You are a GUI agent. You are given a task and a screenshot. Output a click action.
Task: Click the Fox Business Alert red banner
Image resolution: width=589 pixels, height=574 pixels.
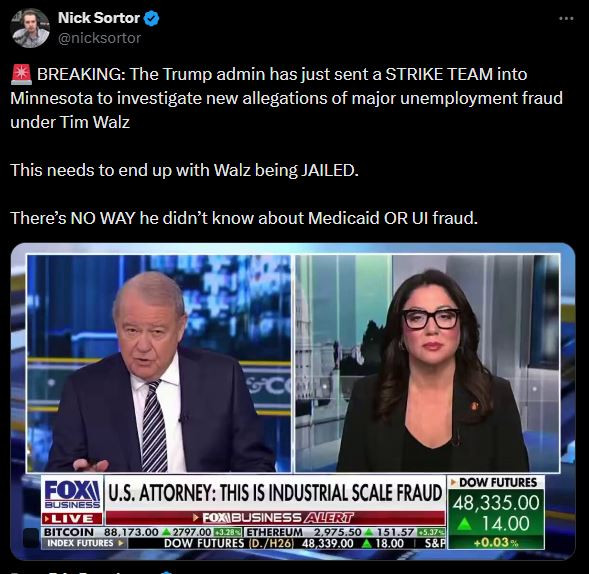coord(275,518)
